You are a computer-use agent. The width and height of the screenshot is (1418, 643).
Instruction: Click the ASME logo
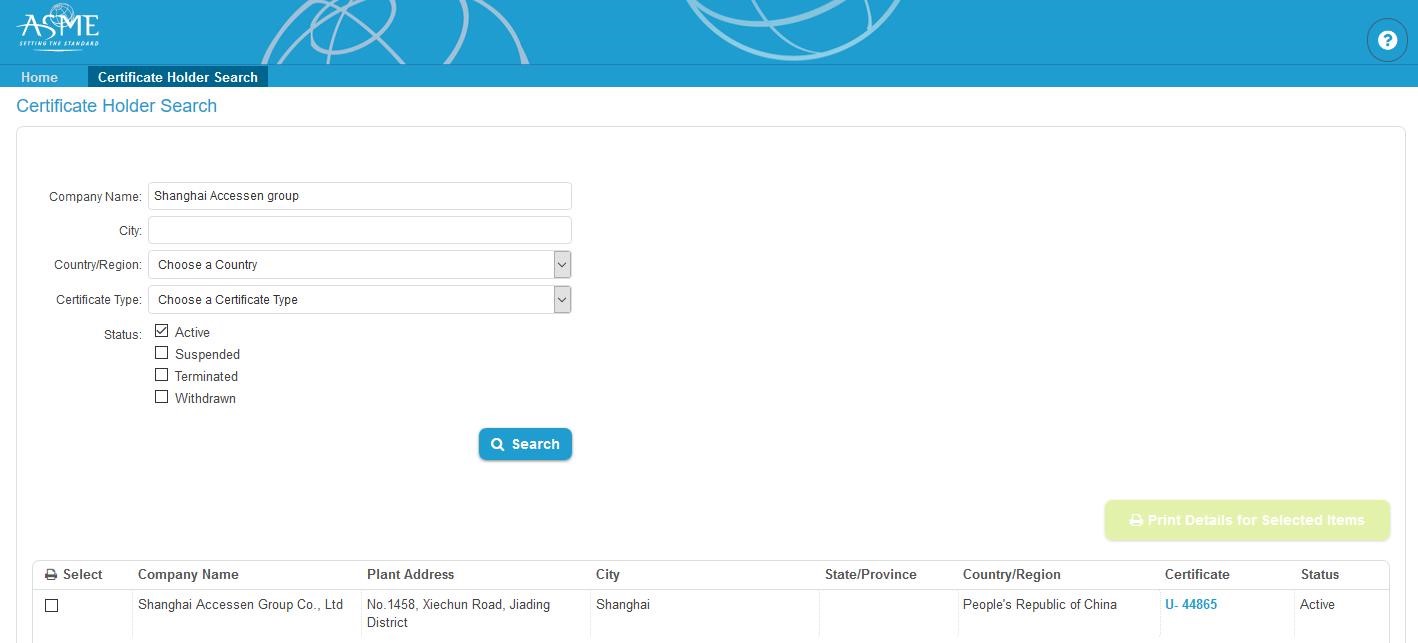coord(58,29)
